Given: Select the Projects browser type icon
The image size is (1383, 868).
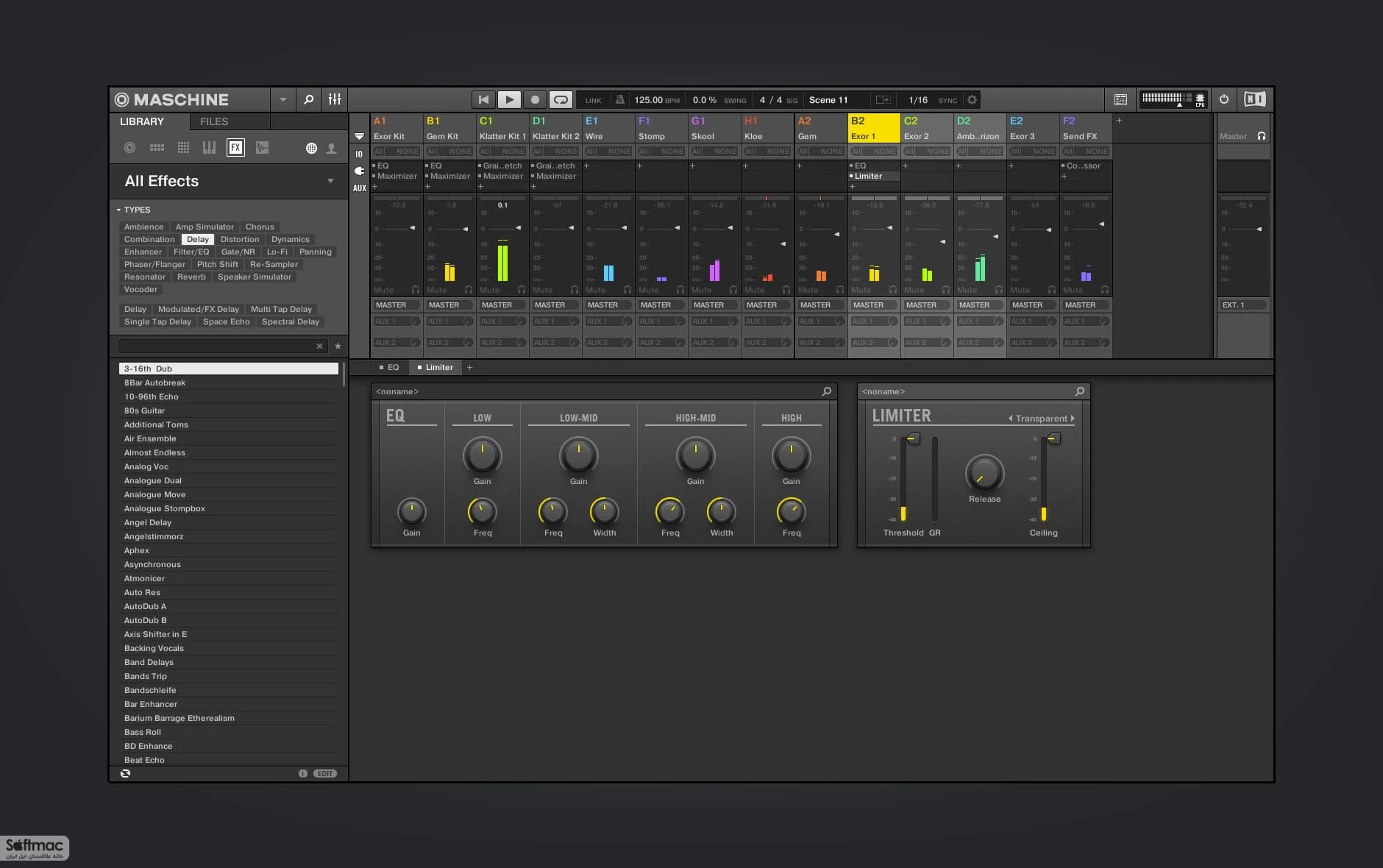Looking at the screenshot, I should coord(129,148).
